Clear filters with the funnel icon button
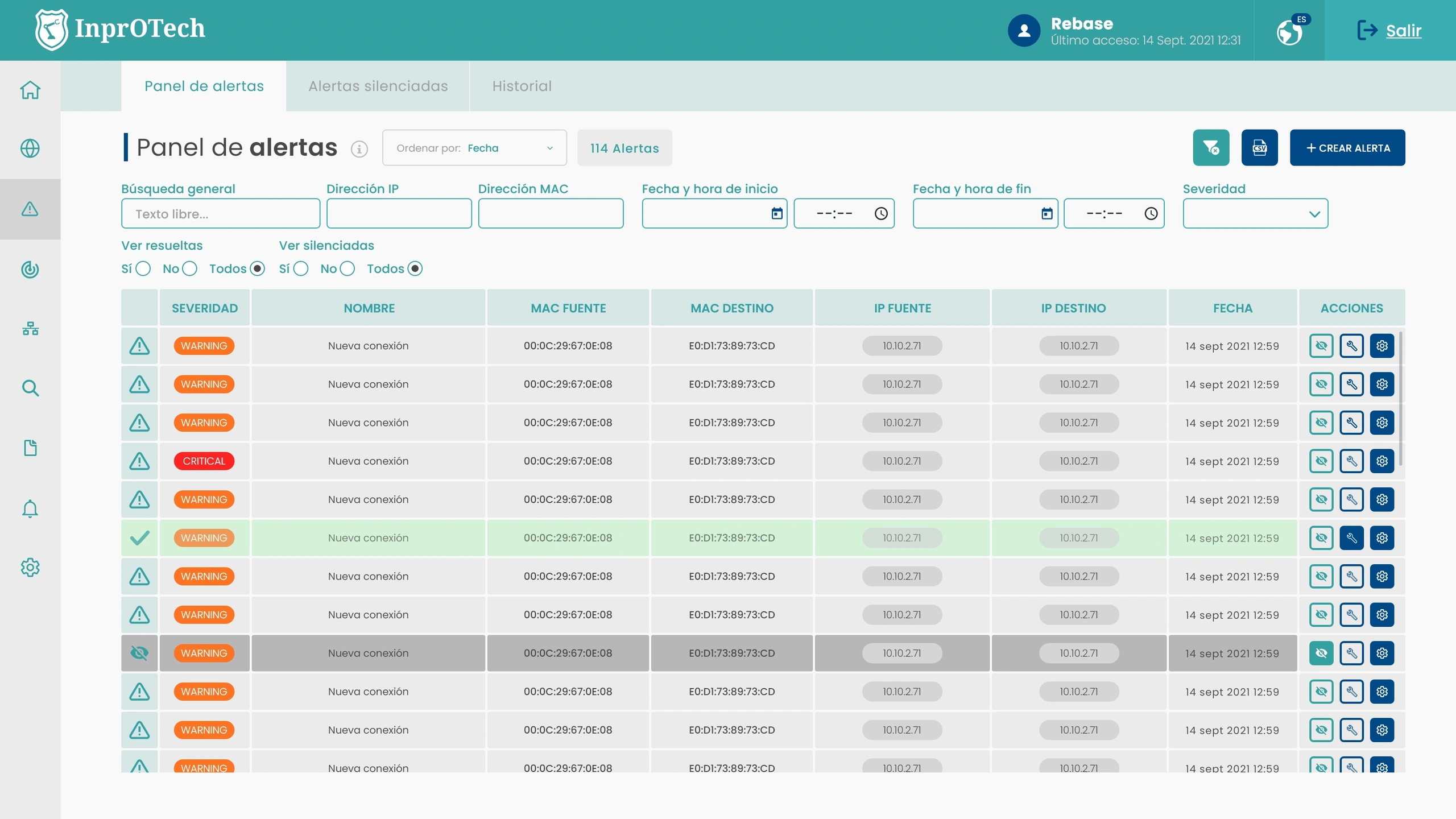The image size is (1456, 819). pos(1211,148)
